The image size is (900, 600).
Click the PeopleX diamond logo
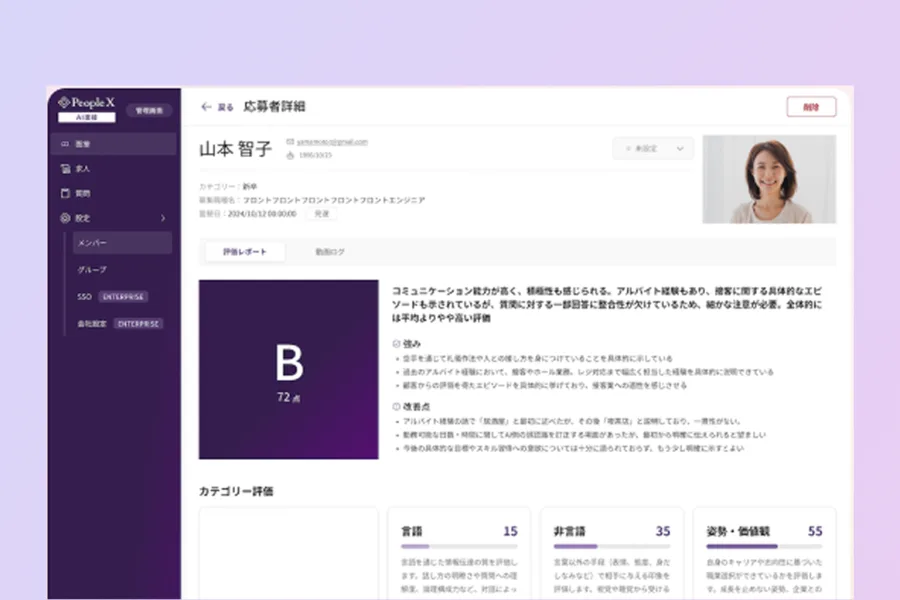click(64, 102)
